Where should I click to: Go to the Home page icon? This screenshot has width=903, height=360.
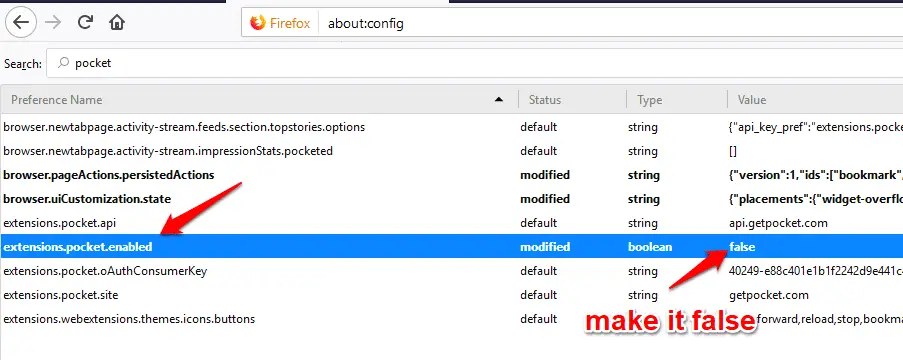(117, 22)
